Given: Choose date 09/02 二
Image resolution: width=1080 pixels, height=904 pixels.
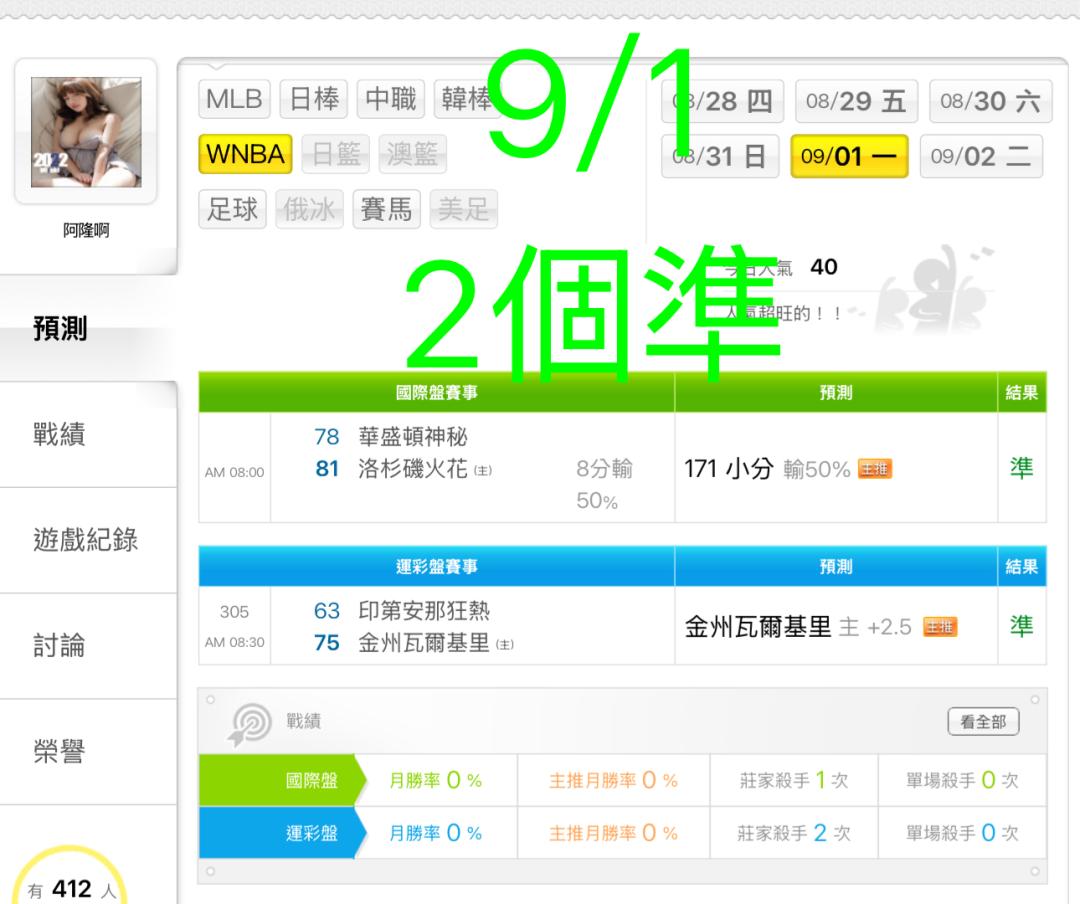Looking at the screenshot, I should (981, 156).
